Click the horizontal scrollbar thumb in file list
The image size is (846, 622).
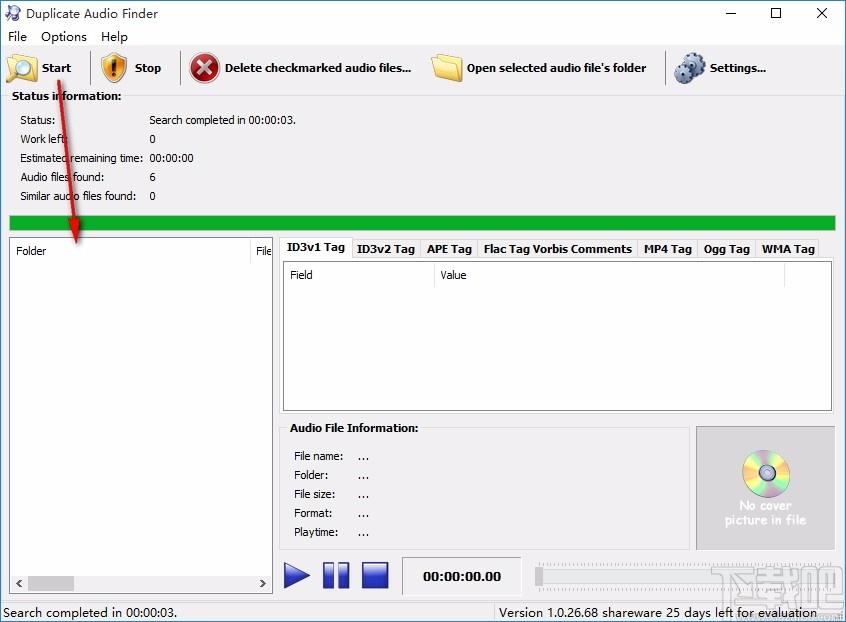pyautogui.click(x=51, y=583)
